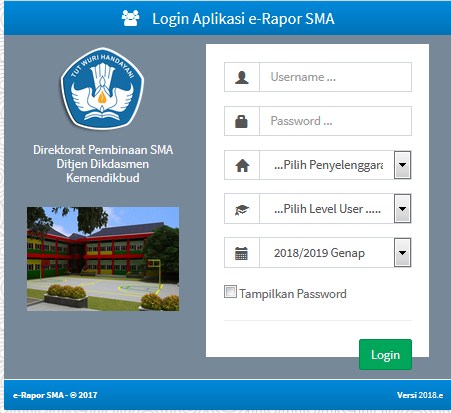Viewport: 451px width, 413px height.
Task: Click the Tut Wuri Handayani logo
Action: [102, 89]
